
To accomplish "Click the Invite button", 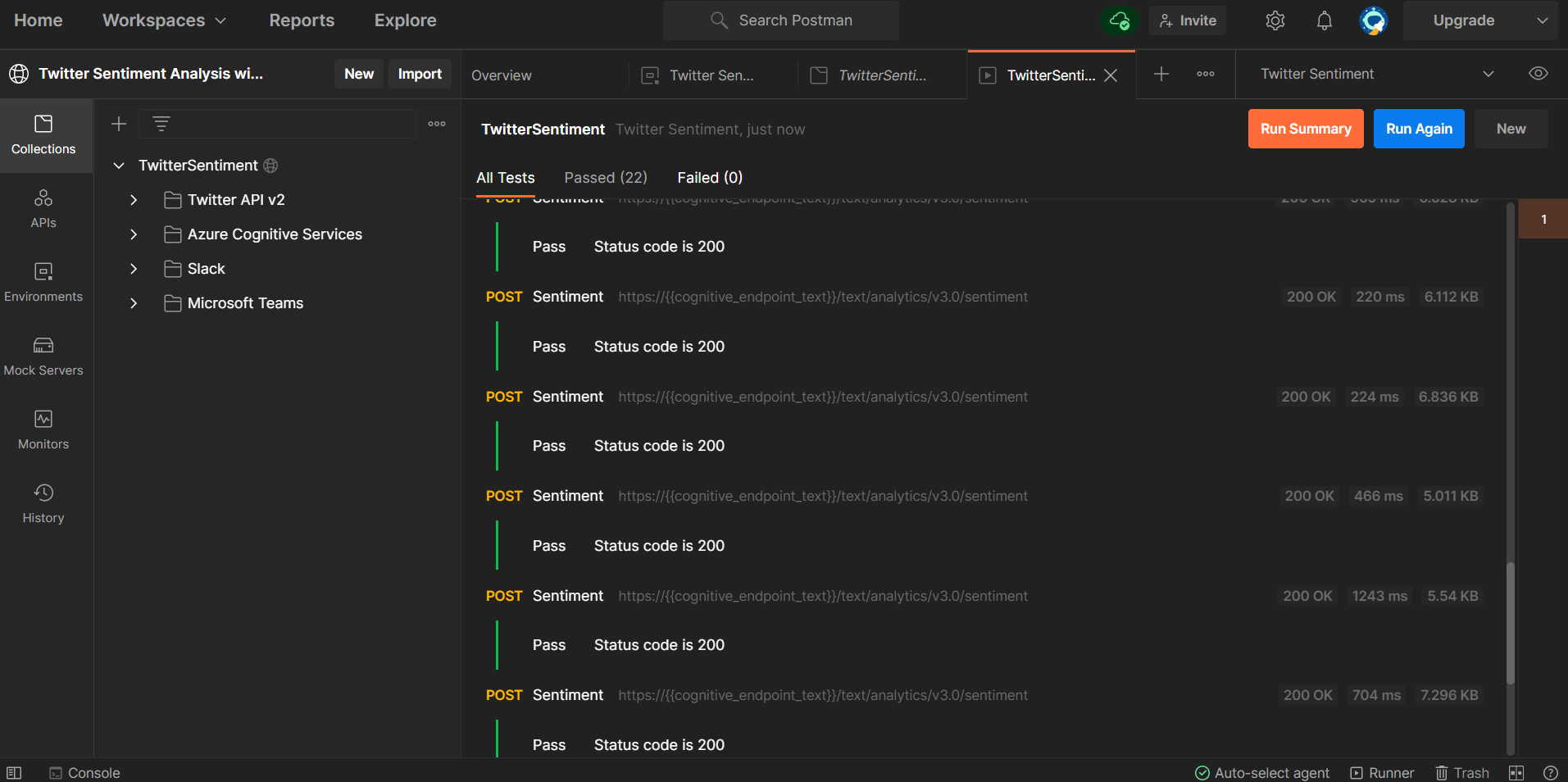I will [x=1188, y=20].
